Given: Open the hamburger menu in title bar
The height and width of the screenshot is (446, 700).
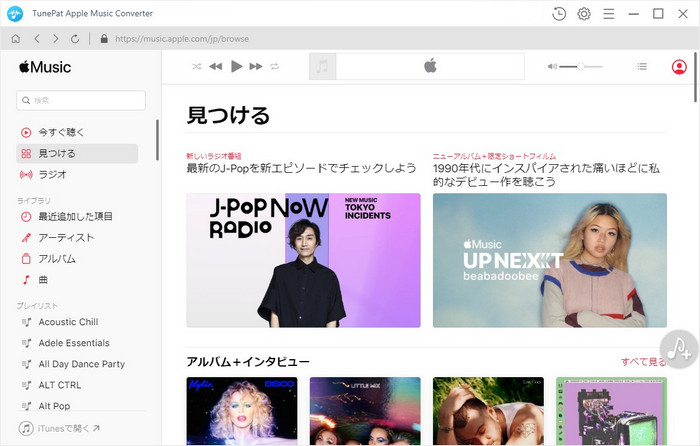Looking at the screenshot, I should (608, 14).
